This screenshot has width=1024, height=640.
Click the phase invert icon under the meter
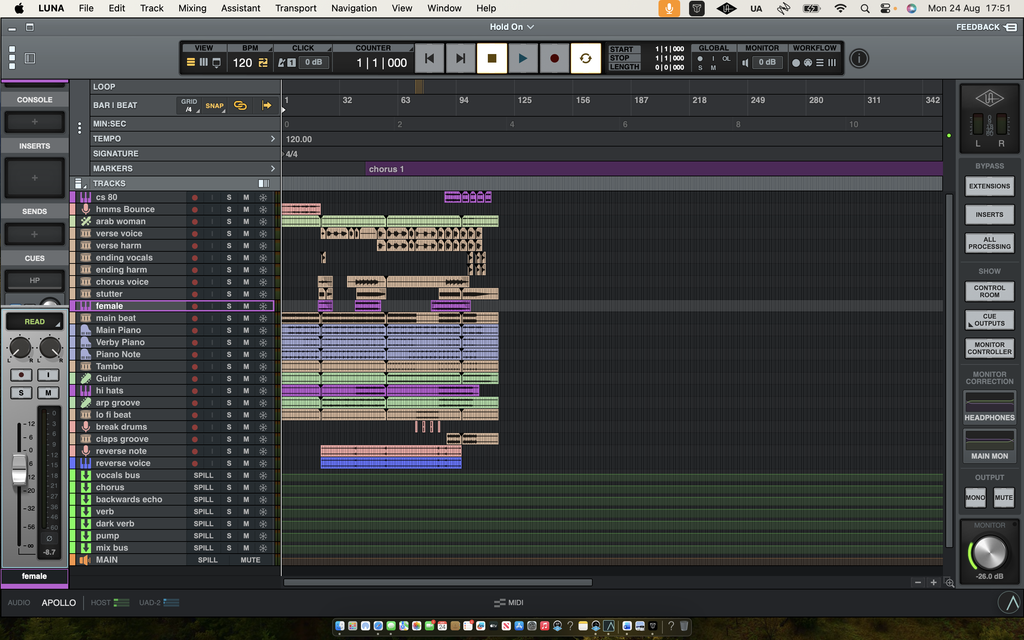click(48, 539)
